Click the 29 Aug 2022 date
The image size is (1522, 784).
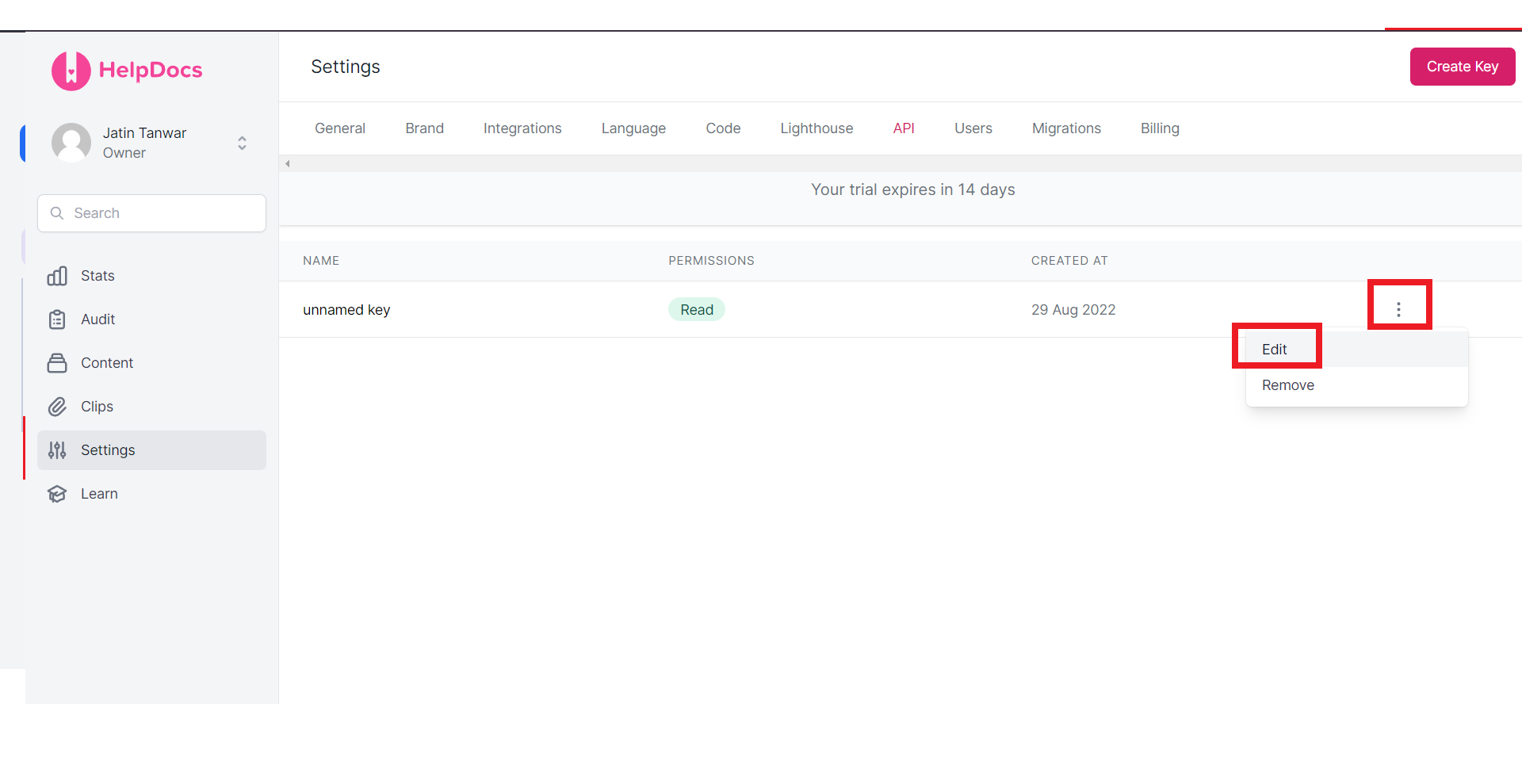(x=1073, y=310)
